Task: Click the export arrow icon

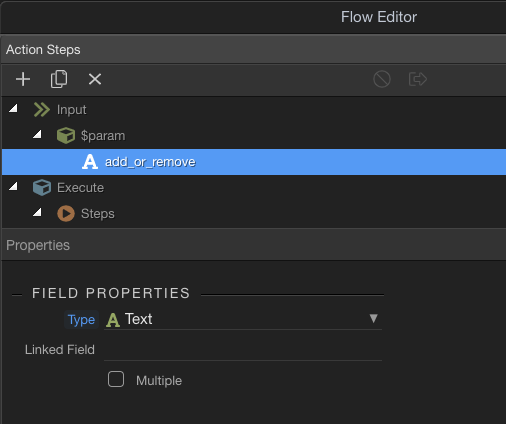Action: tap(418, 79)
